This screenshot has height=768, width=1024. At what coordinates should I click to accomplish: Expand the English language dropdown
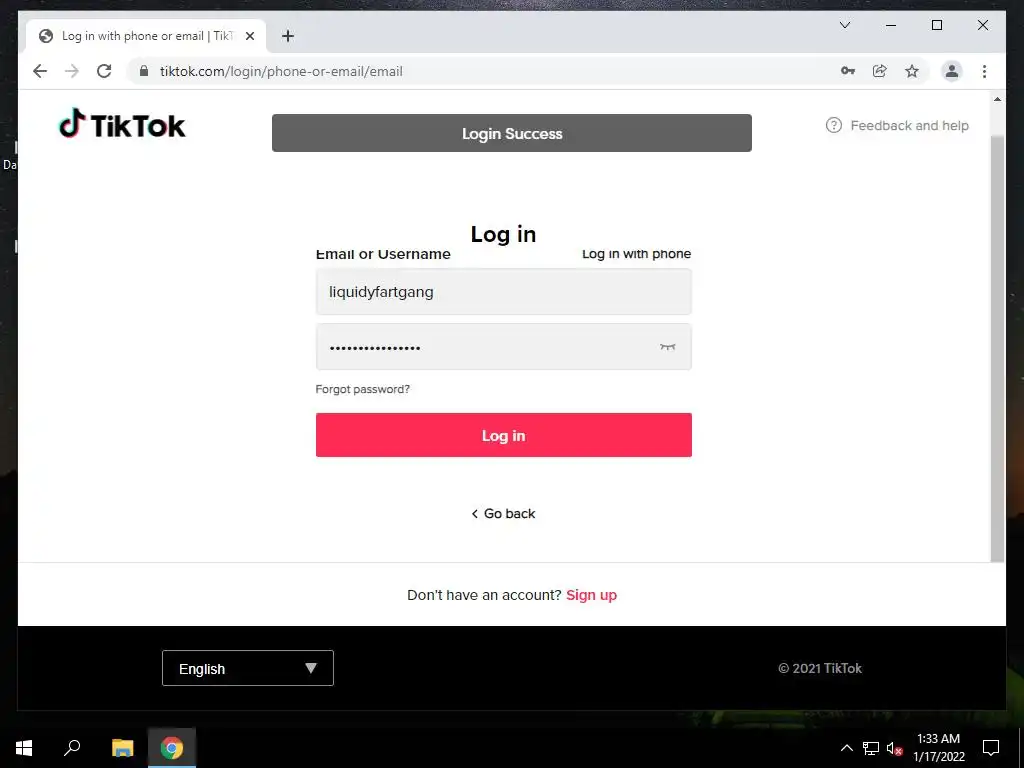coord(248,668)
